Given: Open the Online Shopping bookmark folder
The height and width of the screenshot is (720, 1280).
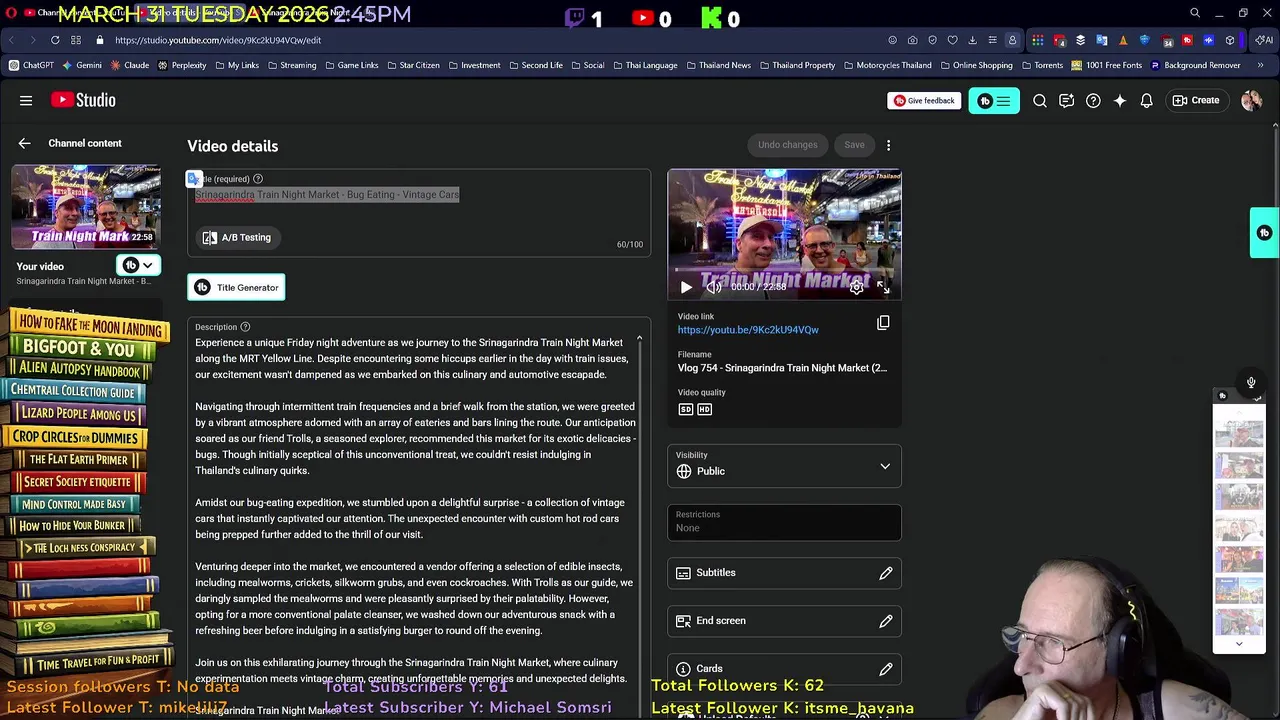Looking at the screenshot, I should [975, 65].
